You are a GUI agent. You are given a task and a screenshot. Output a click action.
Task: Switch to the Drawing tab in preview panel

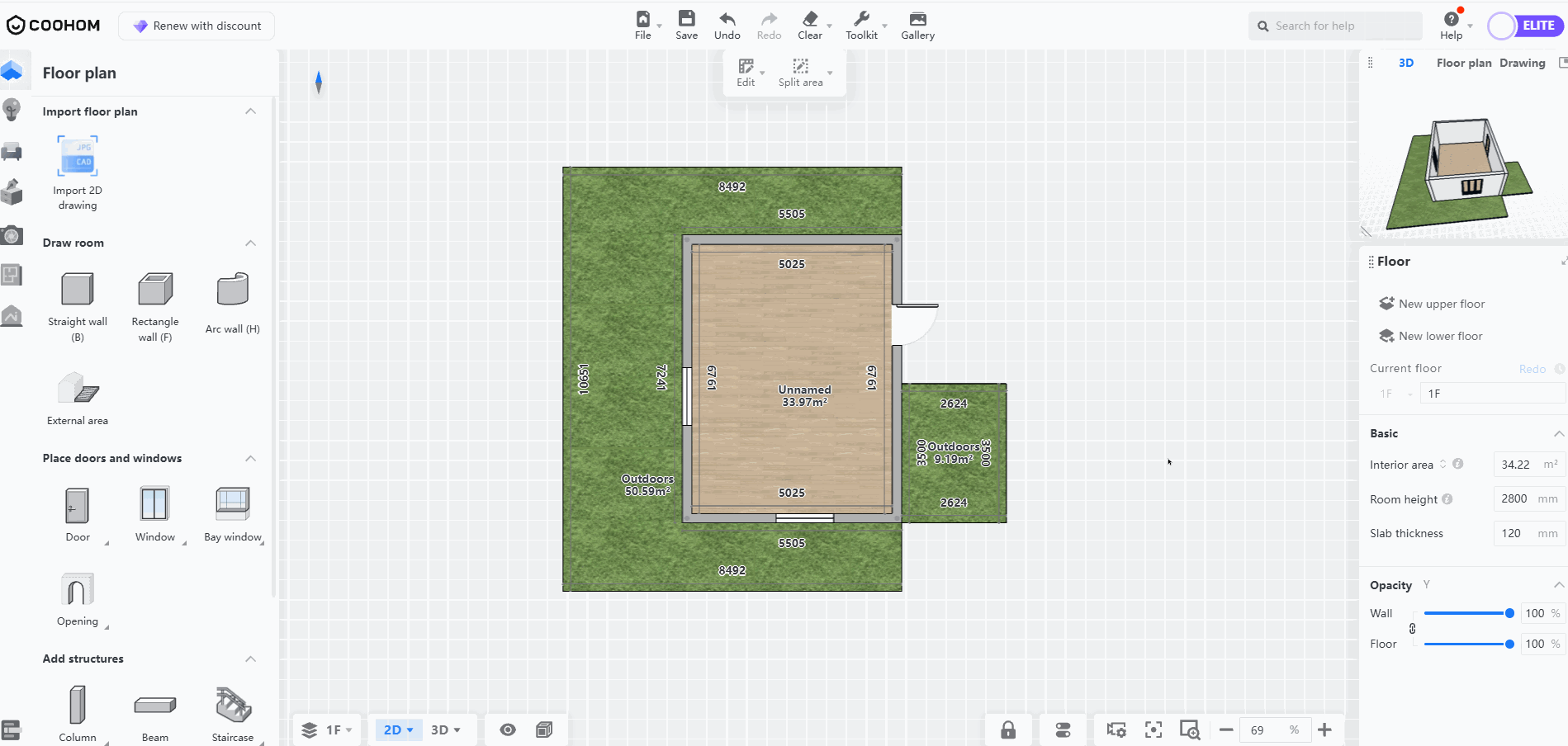(x=1522, y=63)
